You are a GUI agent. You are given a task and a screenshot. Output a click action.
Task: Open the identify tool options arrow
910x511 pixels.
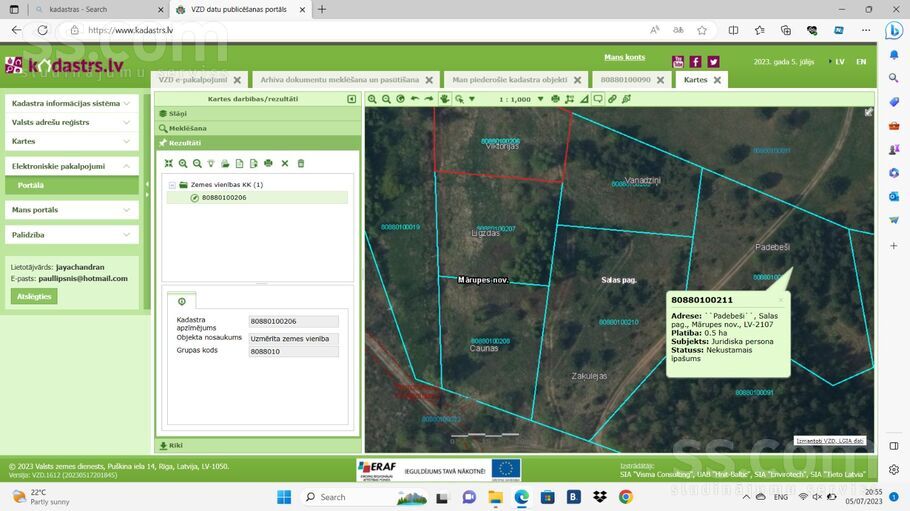point(472,99)
